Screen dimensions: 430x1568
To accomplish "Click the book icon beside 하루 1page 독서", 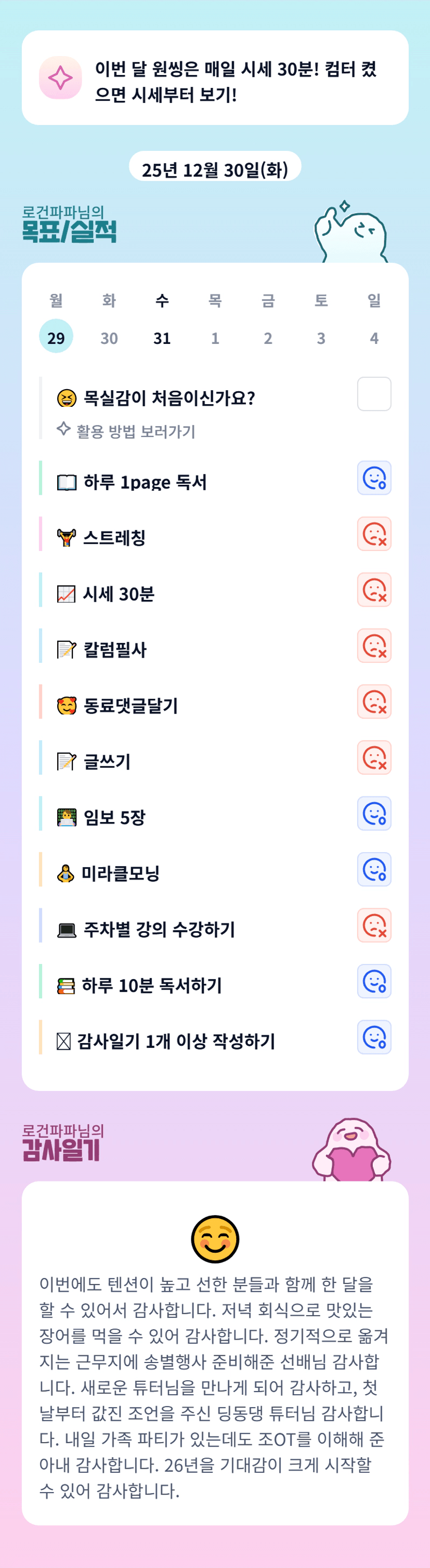I will (x=67, y=483).
